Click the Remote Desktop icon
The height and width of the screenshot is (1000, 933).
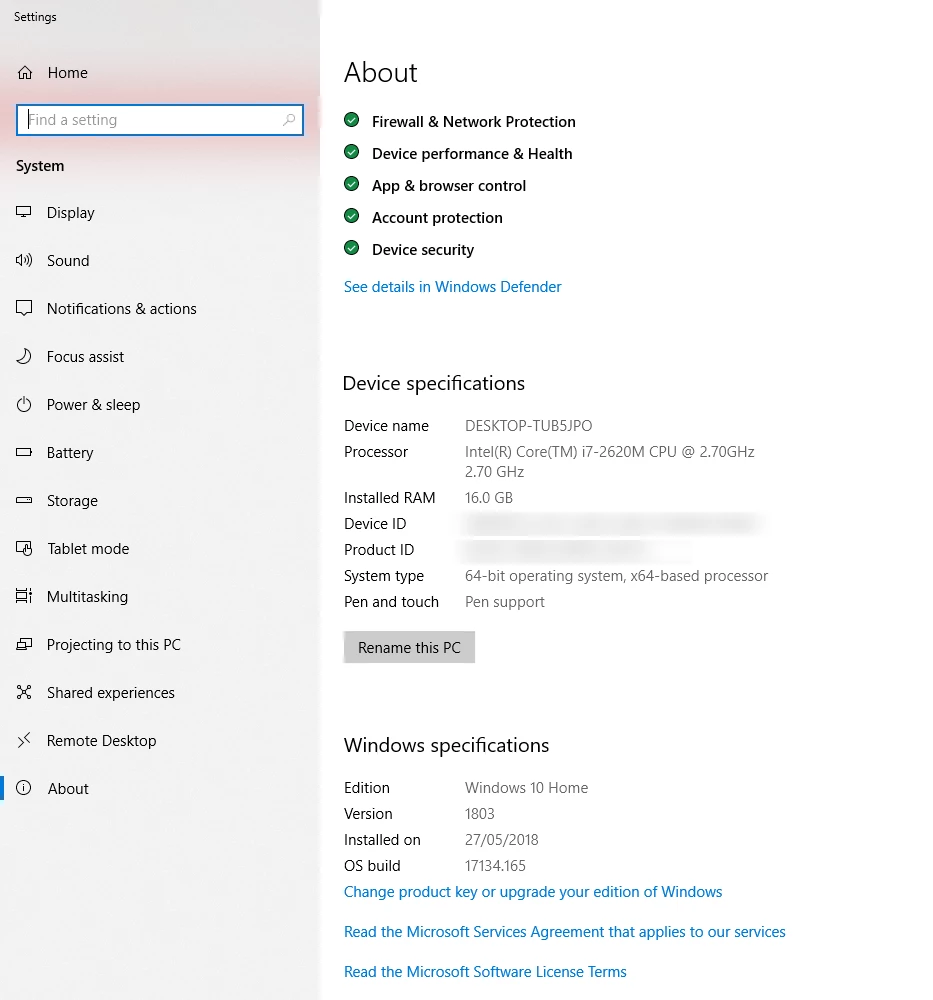click(24, 740)
